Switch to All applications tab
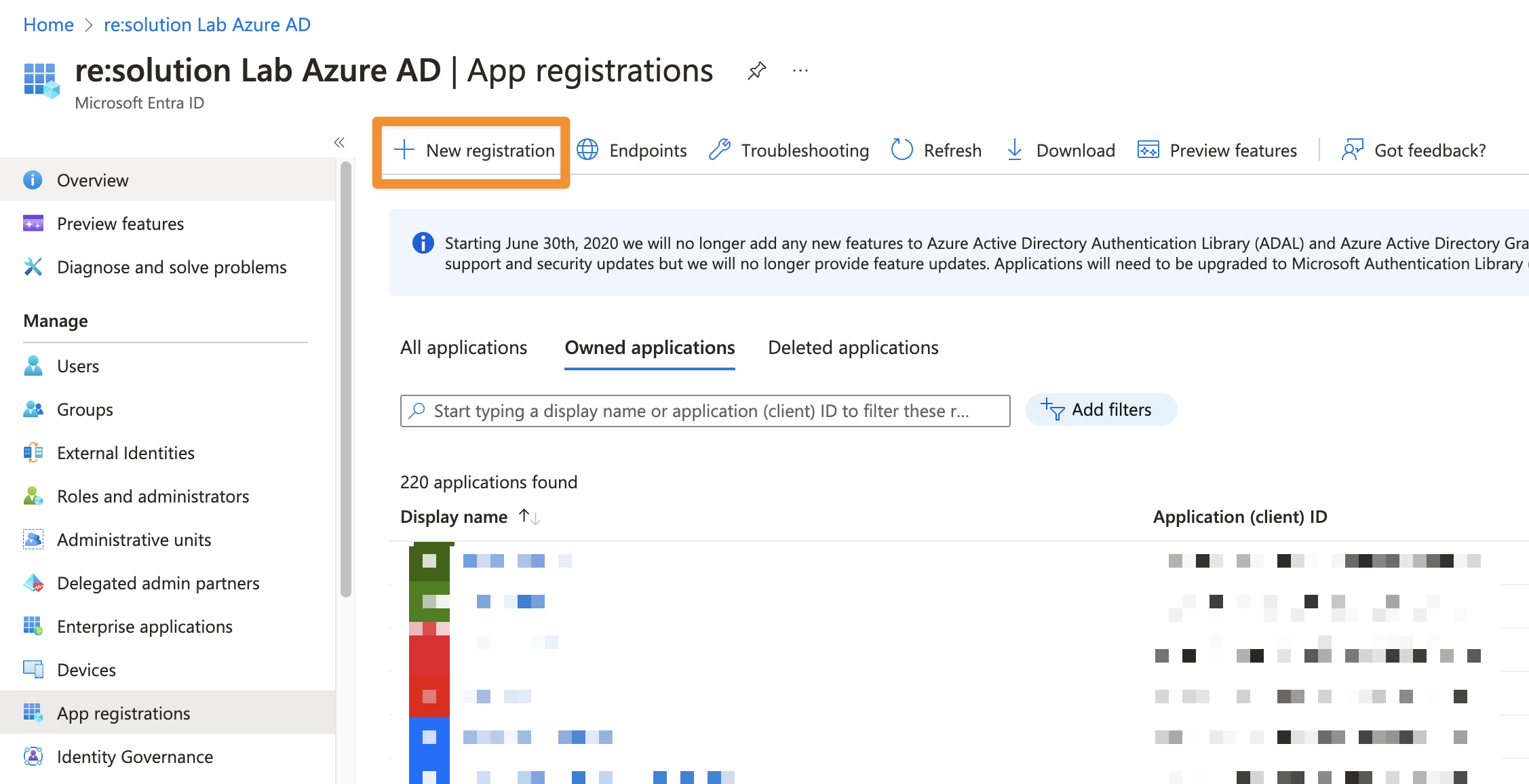 (x=463, y=348)
